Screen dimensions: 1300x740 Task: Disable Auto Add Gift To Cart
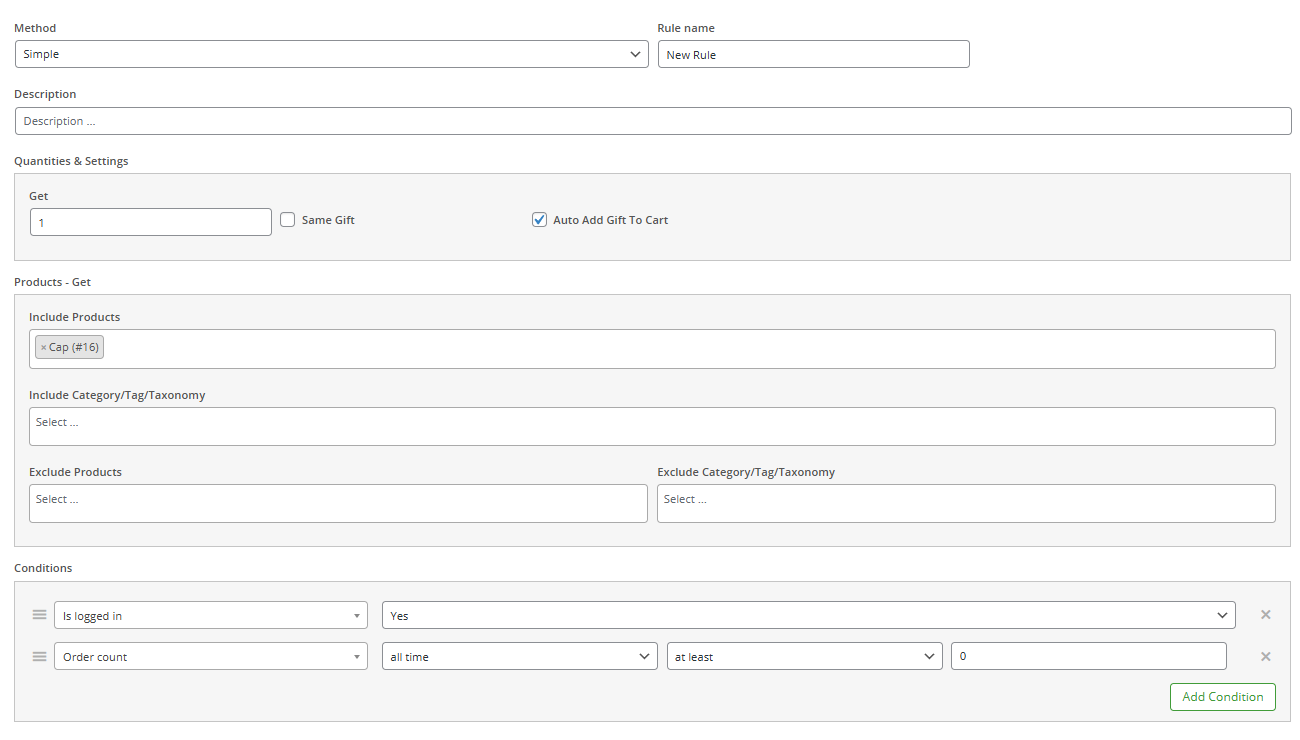point(539,219)
